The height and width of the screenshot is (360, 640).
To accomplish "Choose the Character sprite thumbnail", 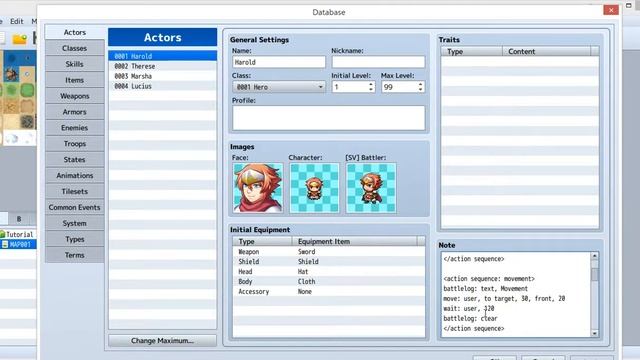I will coord(314,188).
